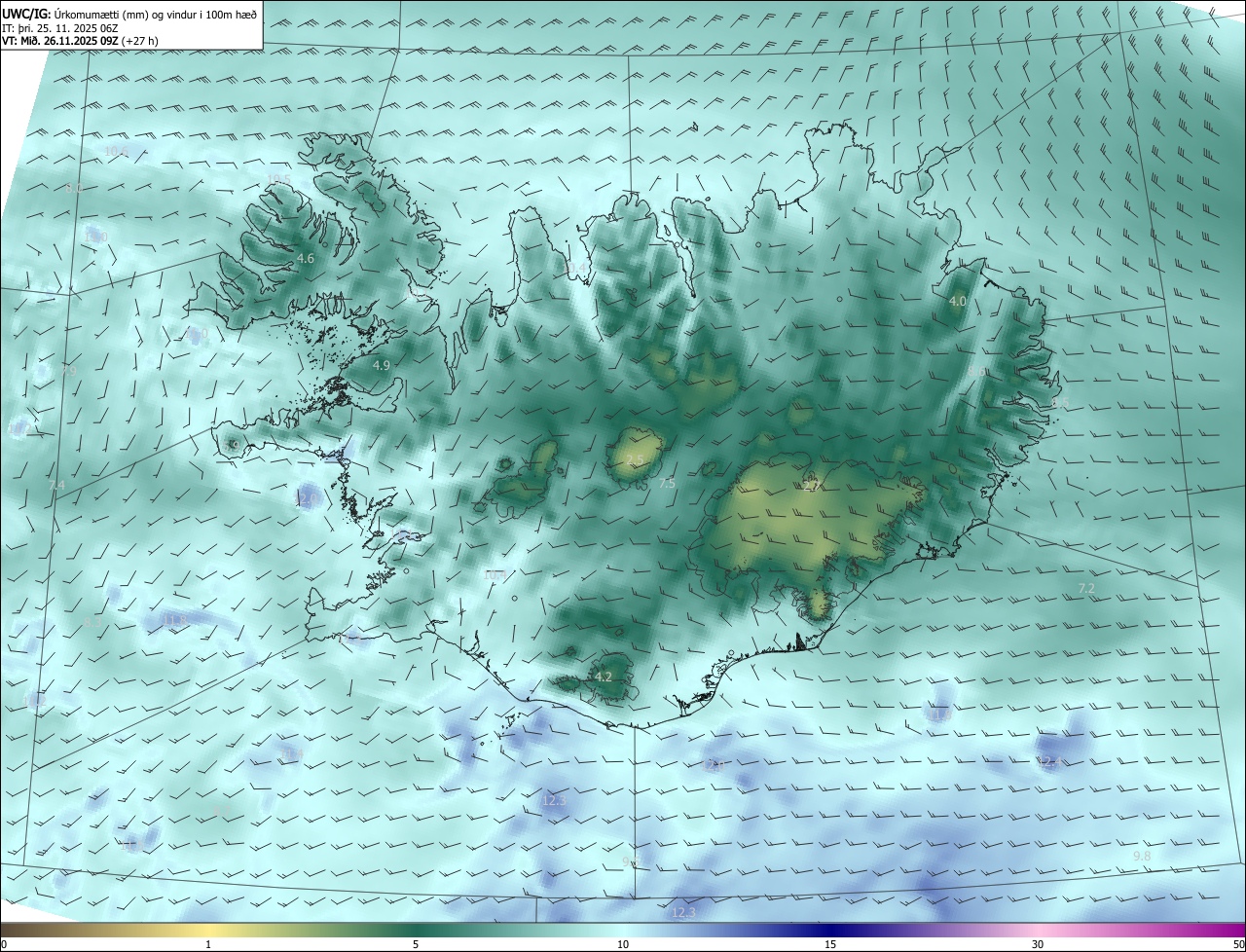Click the 2.5 value on the glacier
This screenshot has height=952, width=1246.
[x=635, y=459]
